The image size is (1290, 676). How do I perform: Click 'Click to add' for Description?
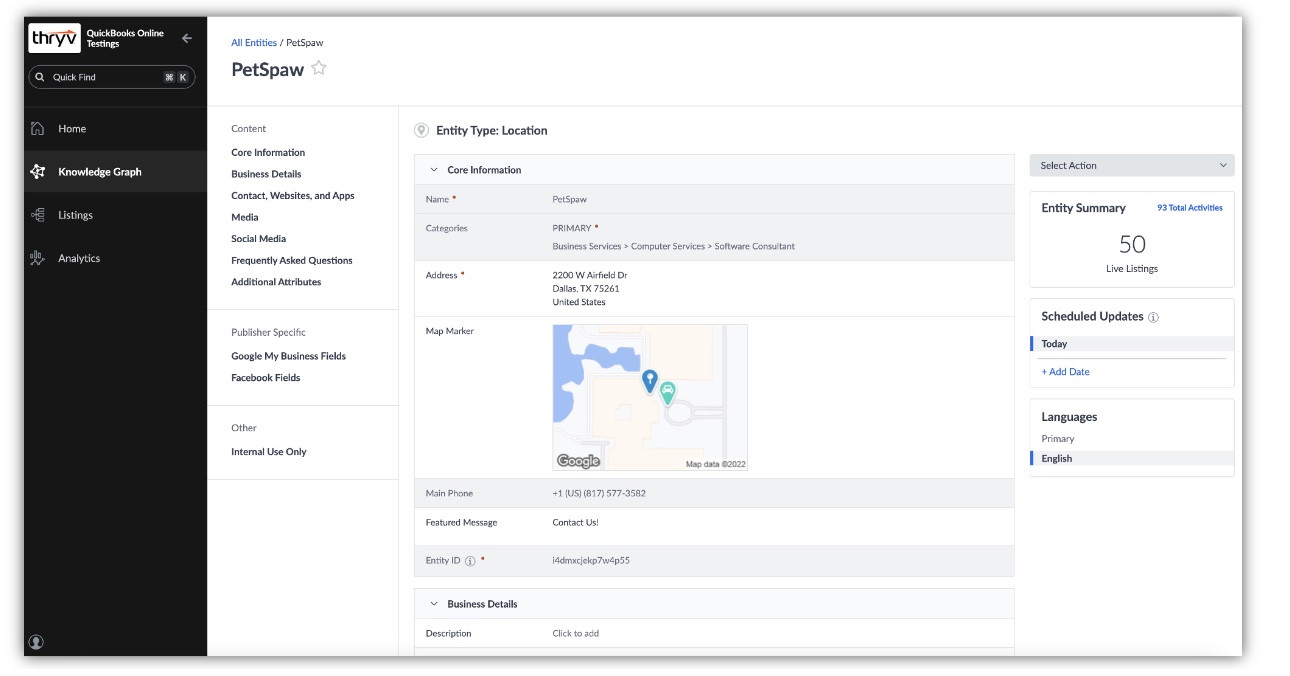(x=576, y=634)
